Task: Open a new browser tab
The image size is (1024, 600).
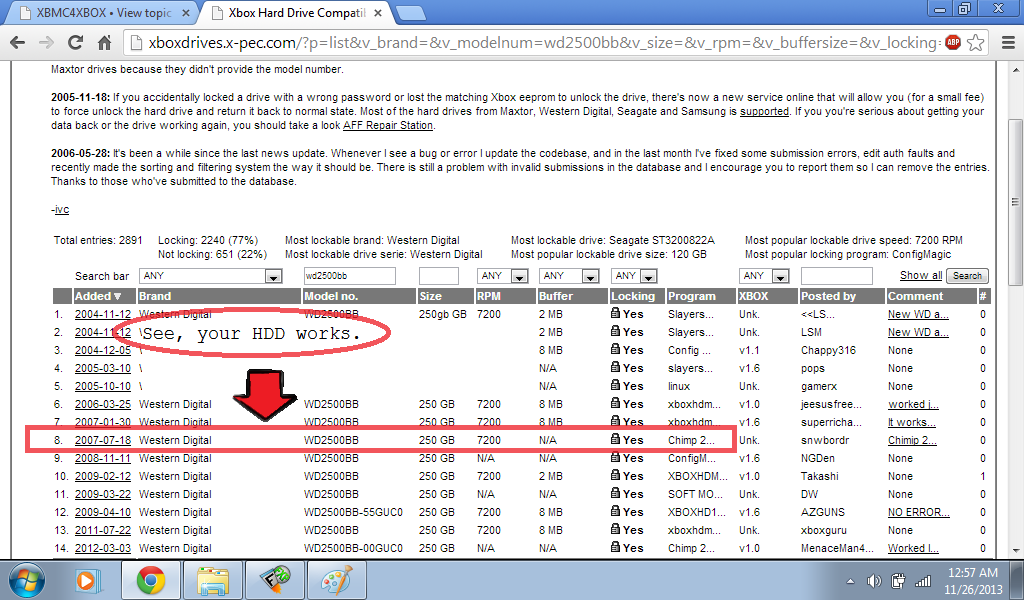Action: tap(410, 13)
